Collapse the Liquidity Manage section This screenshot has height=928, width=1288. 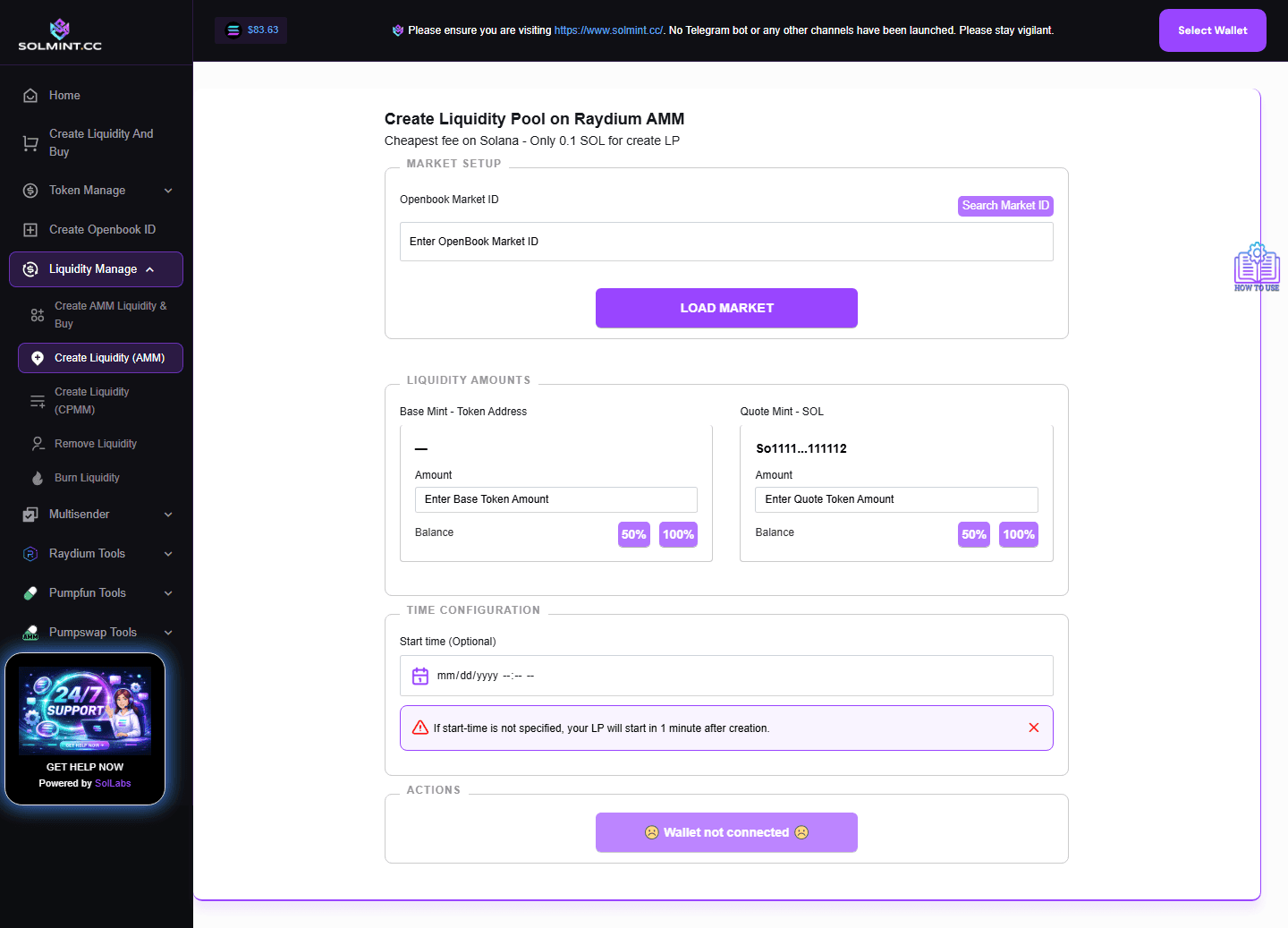(x=94, y=268)
